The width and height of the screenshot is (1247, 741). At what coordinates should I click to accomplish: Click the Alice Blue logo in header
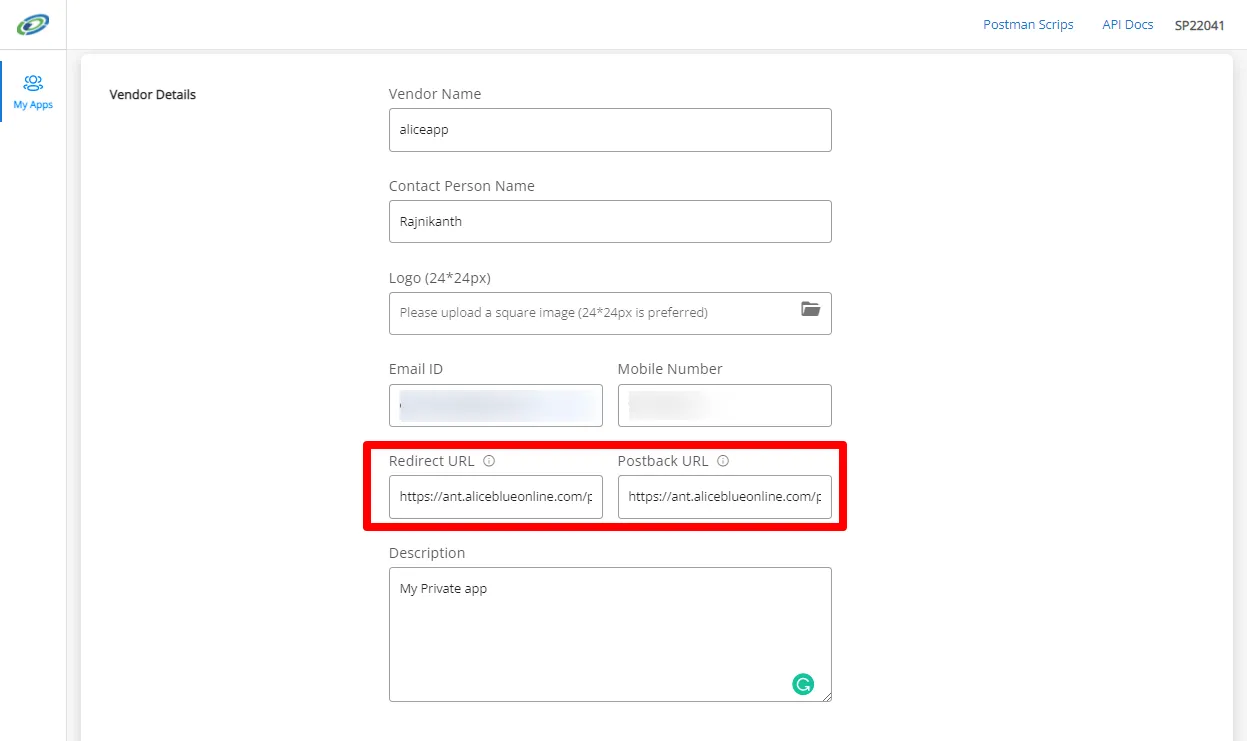pos(33,24)
